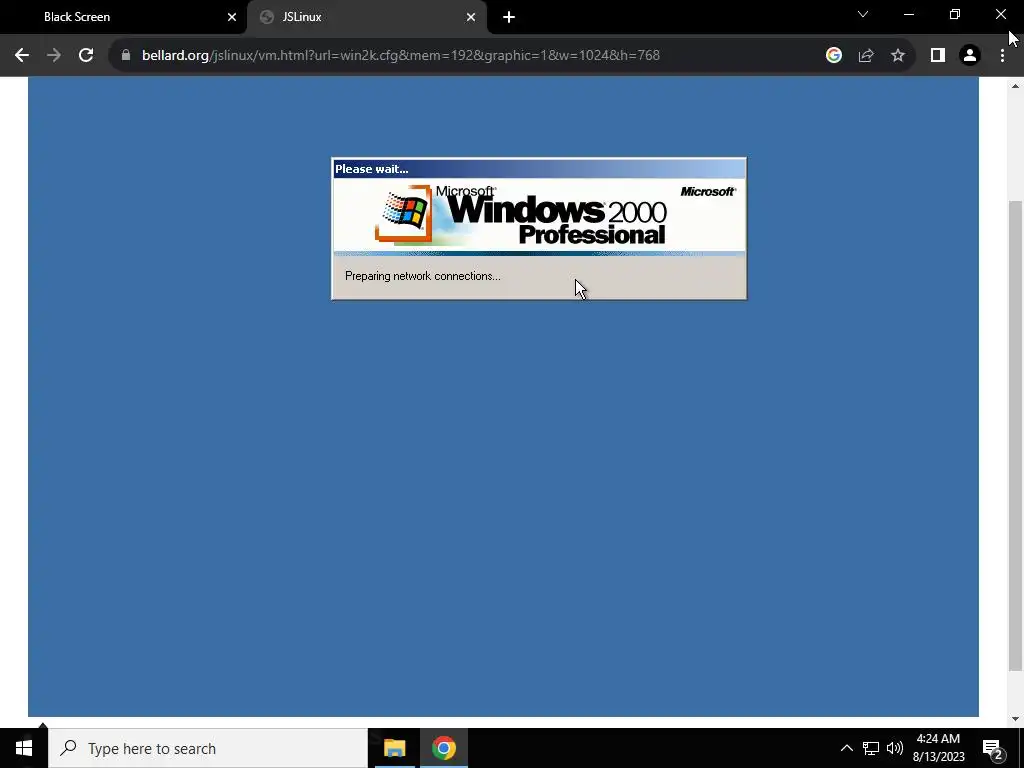This screenshot has width=1024, height=768.
Task: Minimize the Chrome window
Action: click(908, 14)
